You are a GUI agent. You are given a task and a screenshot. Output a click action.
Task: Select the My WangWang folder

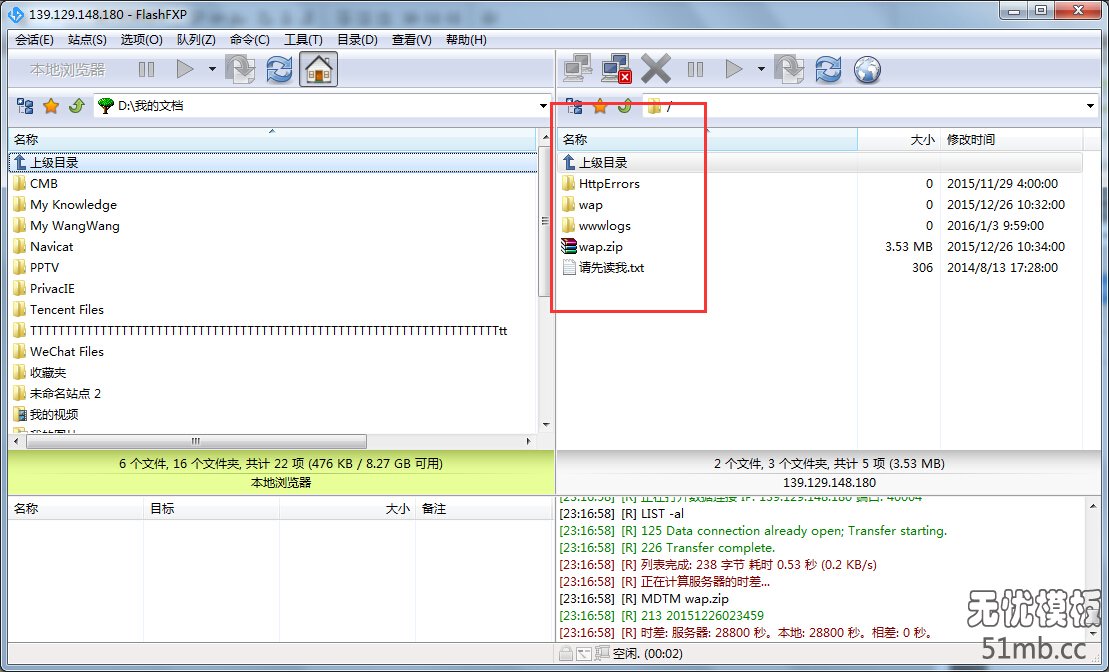[66, 226]
